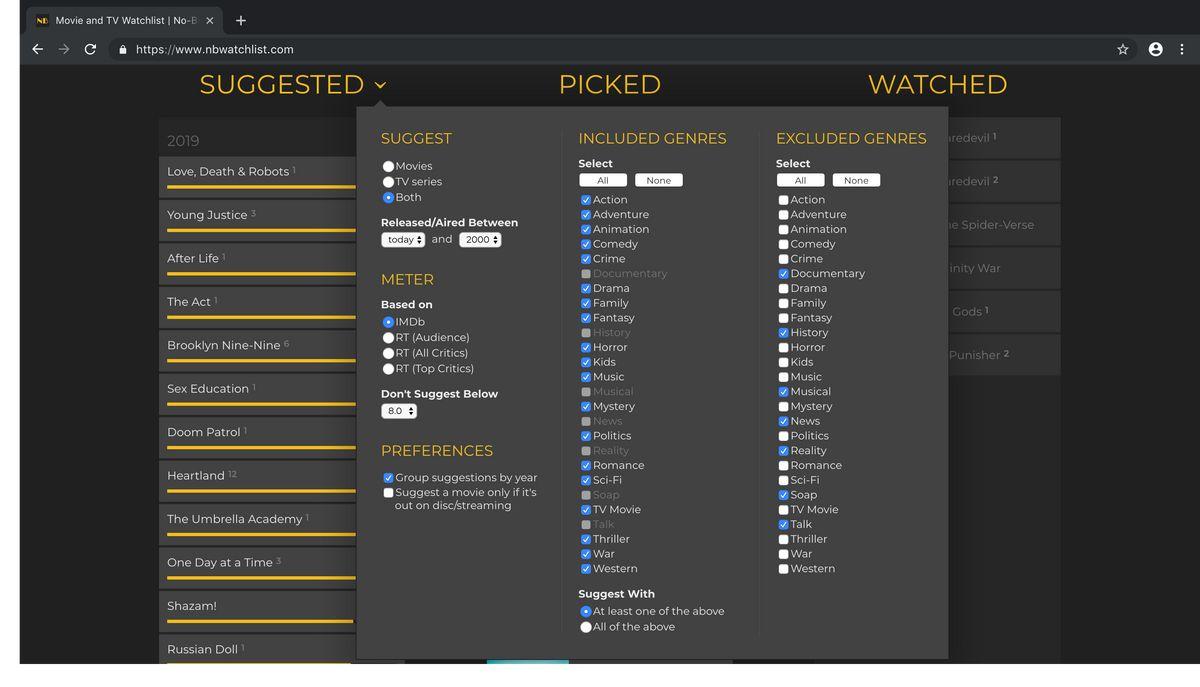
Task: Switch to the Watched tab
Action: [x=937, y=85]
